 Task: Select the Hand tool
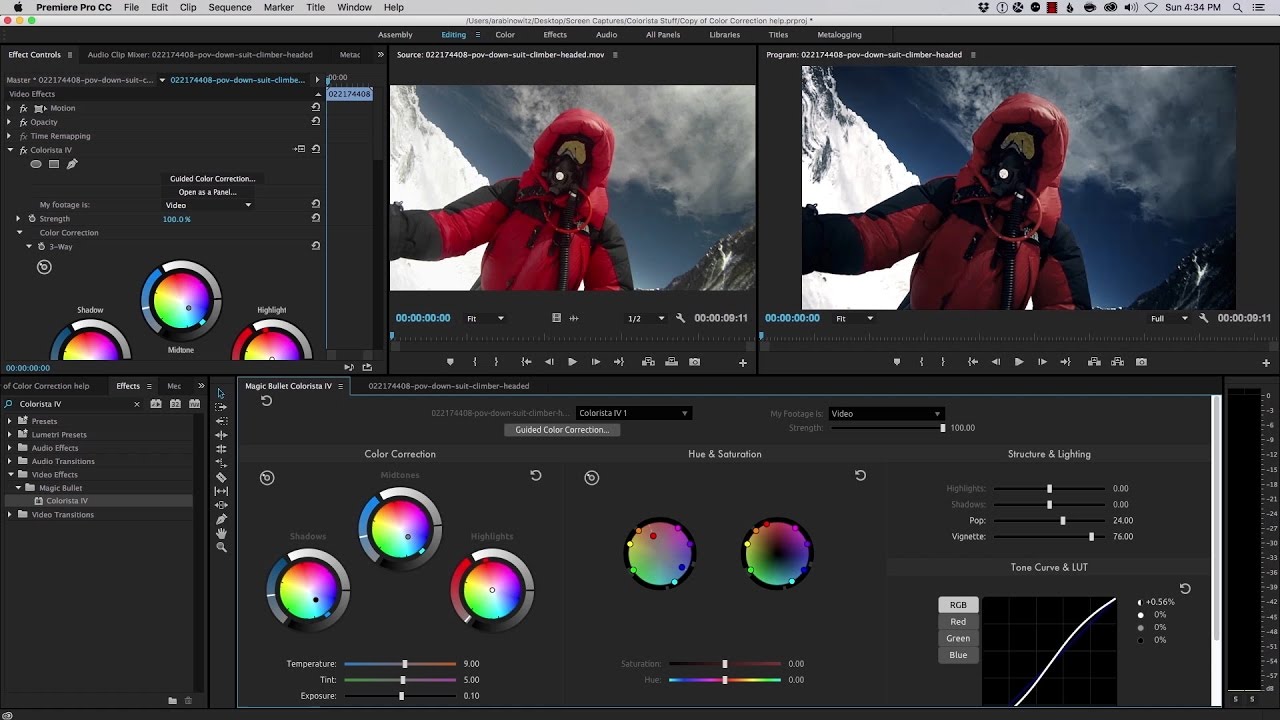click(x=221, y=533)
